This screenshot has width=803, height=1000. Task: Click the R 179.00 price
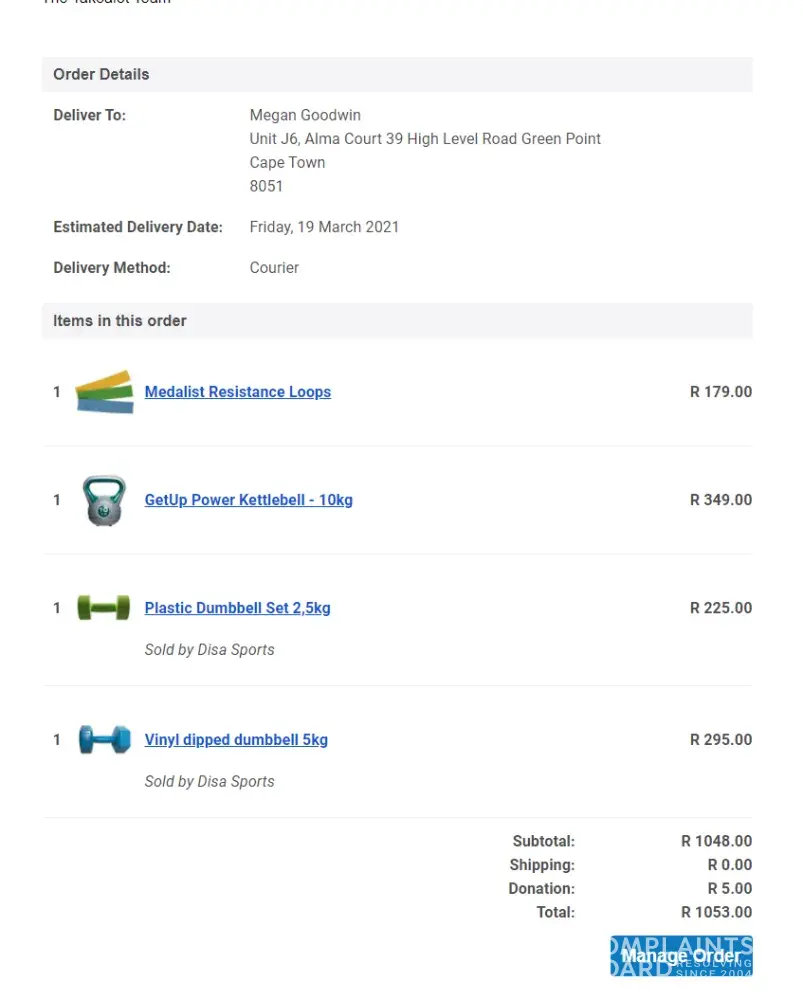720,392
